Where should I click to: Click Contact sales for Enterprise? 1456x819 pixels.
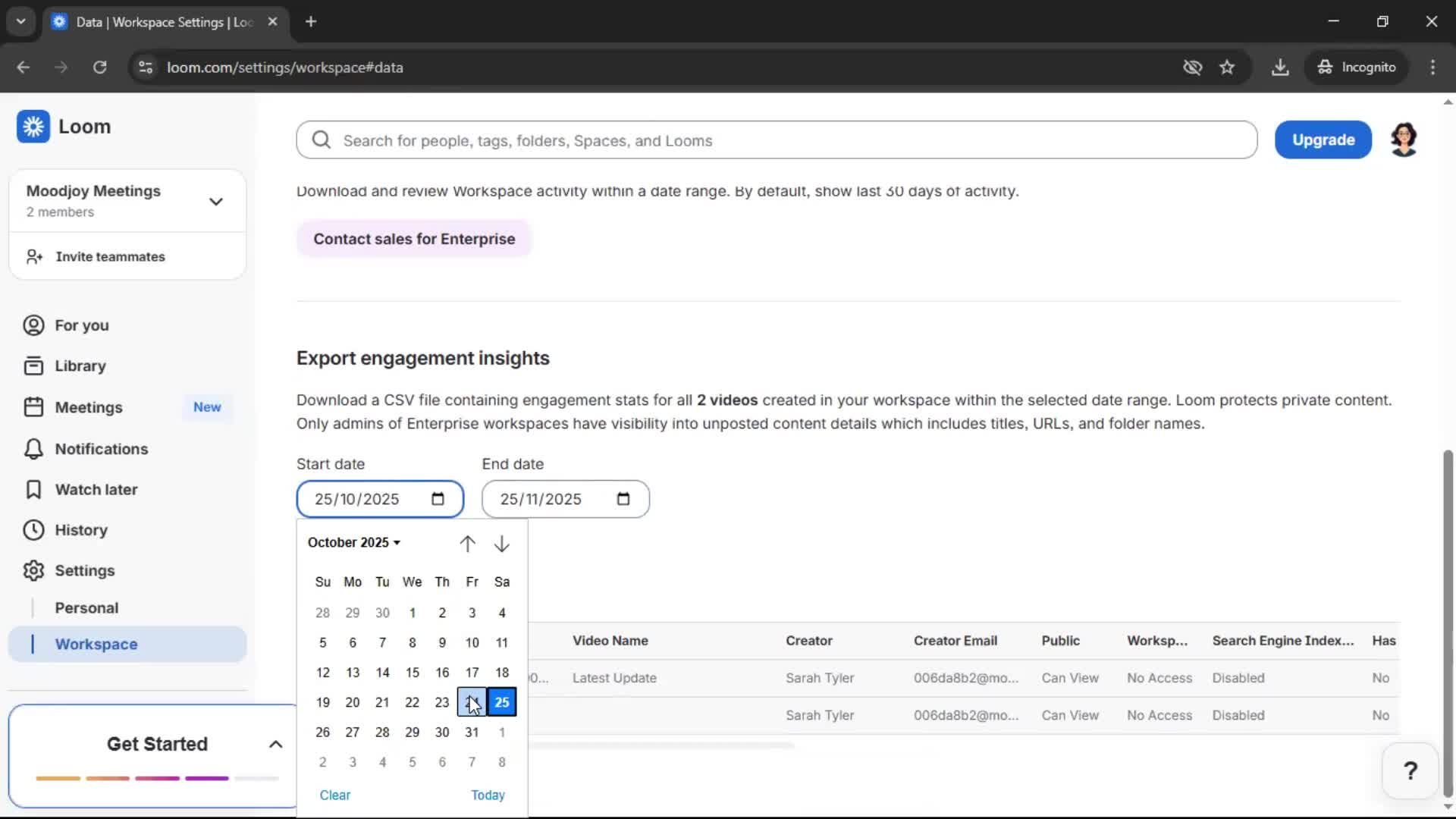coord(414,238)
